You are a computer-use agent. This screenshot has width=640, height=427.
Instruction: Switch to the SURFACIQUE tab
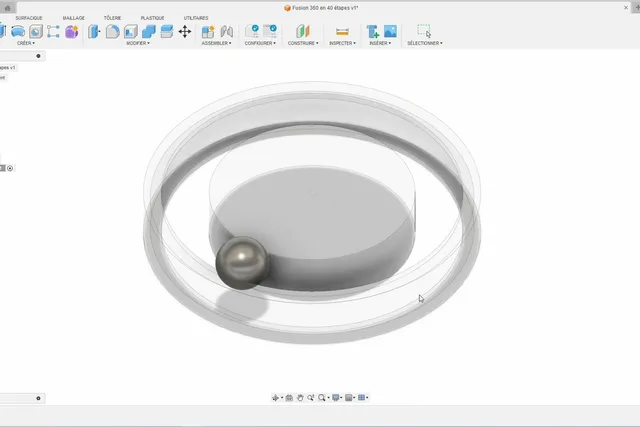[x=29, y=18]
